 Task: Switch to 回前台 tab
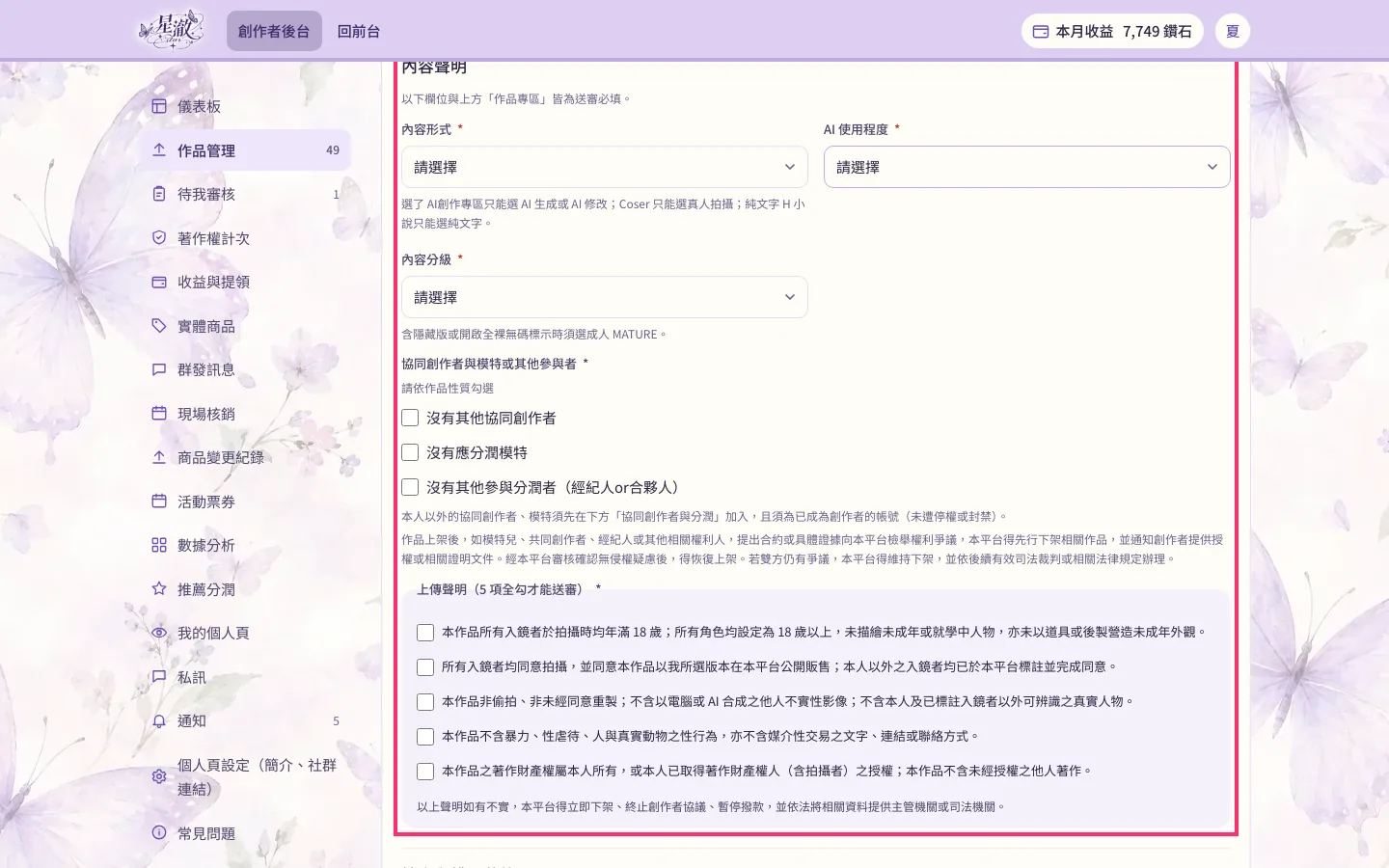(x=359, y=31)
